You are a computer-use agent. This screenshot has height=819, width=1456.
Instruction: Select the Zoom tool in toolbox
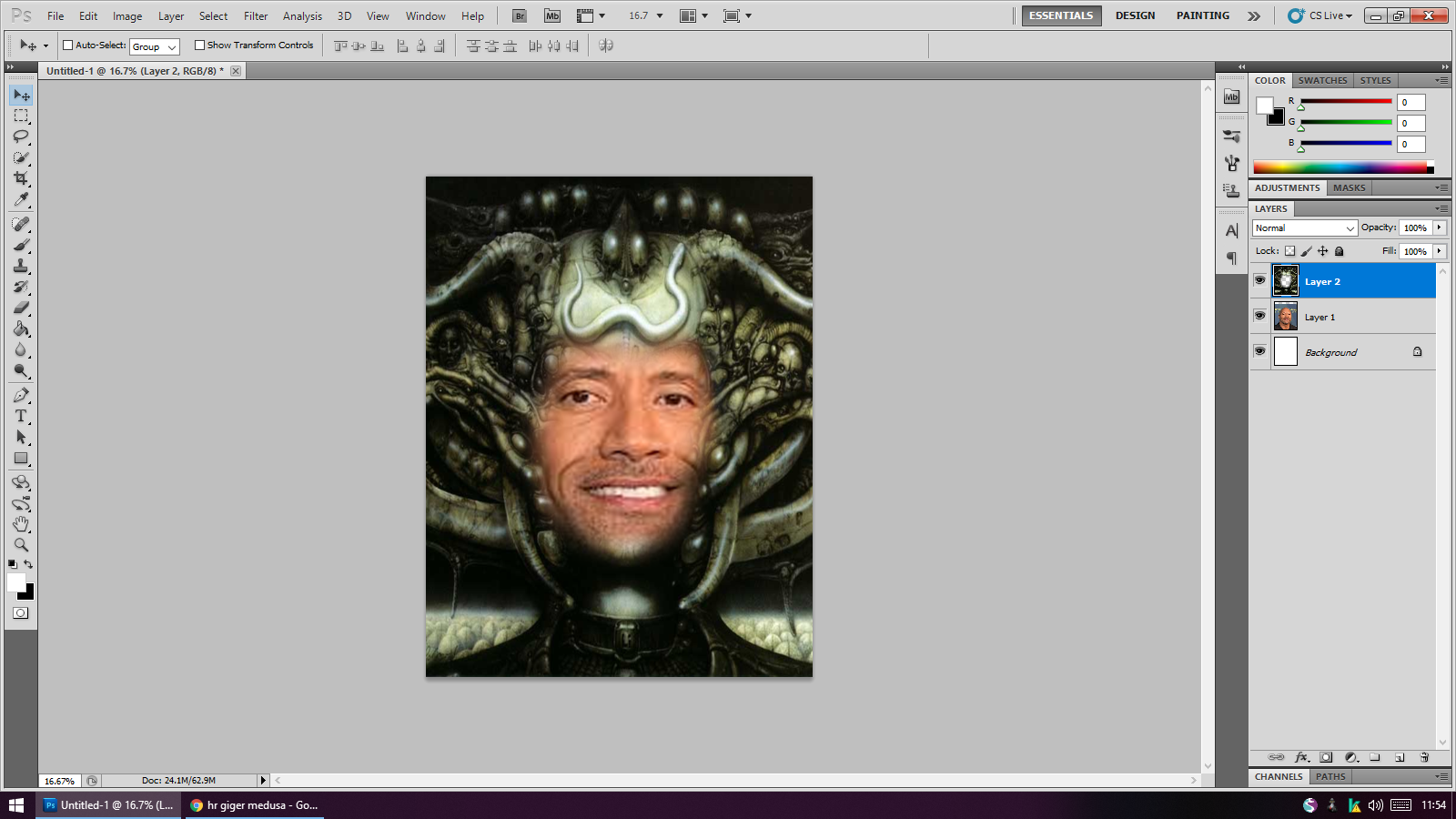[x=21, y=545]
